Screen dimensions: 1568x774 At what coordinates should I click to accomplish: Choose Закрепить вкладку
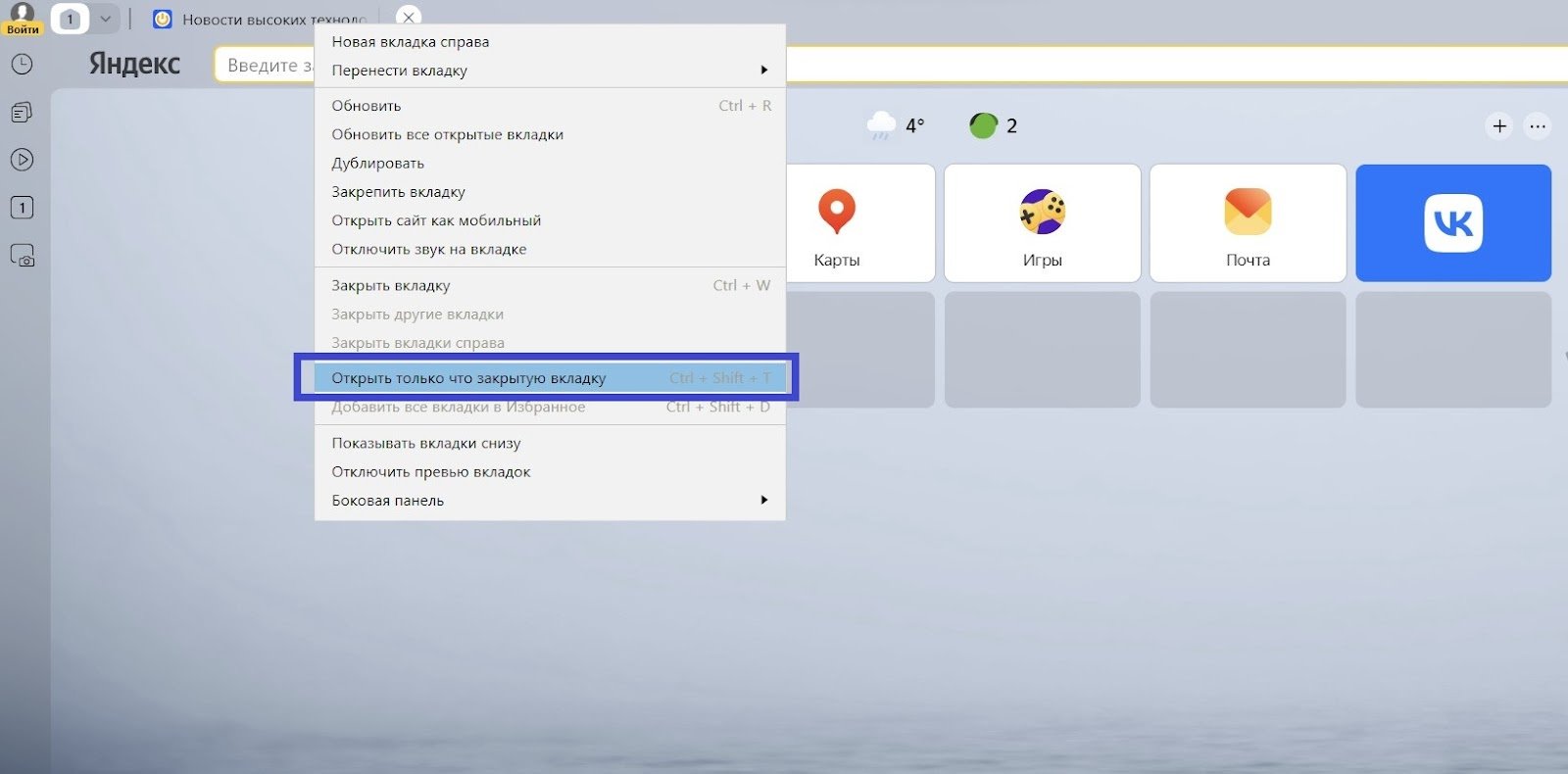click(x=550, y=191)
